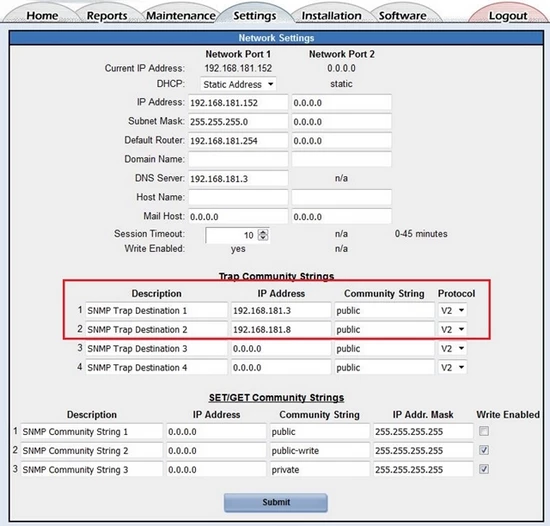
Task: Click the Submit button
Action: click(276, 503)
